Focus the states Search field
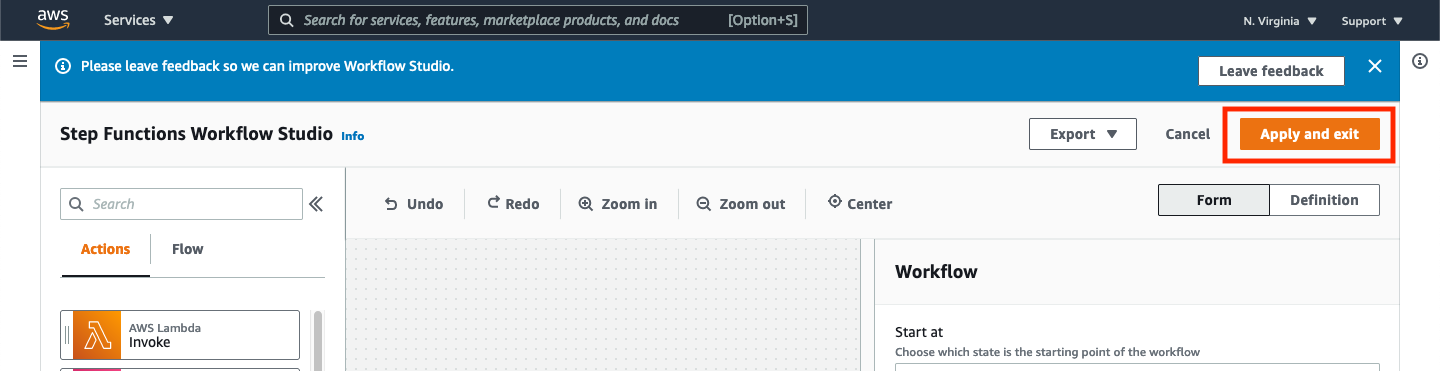This screenshot has width=1440, height=371. tap(181, 204)
